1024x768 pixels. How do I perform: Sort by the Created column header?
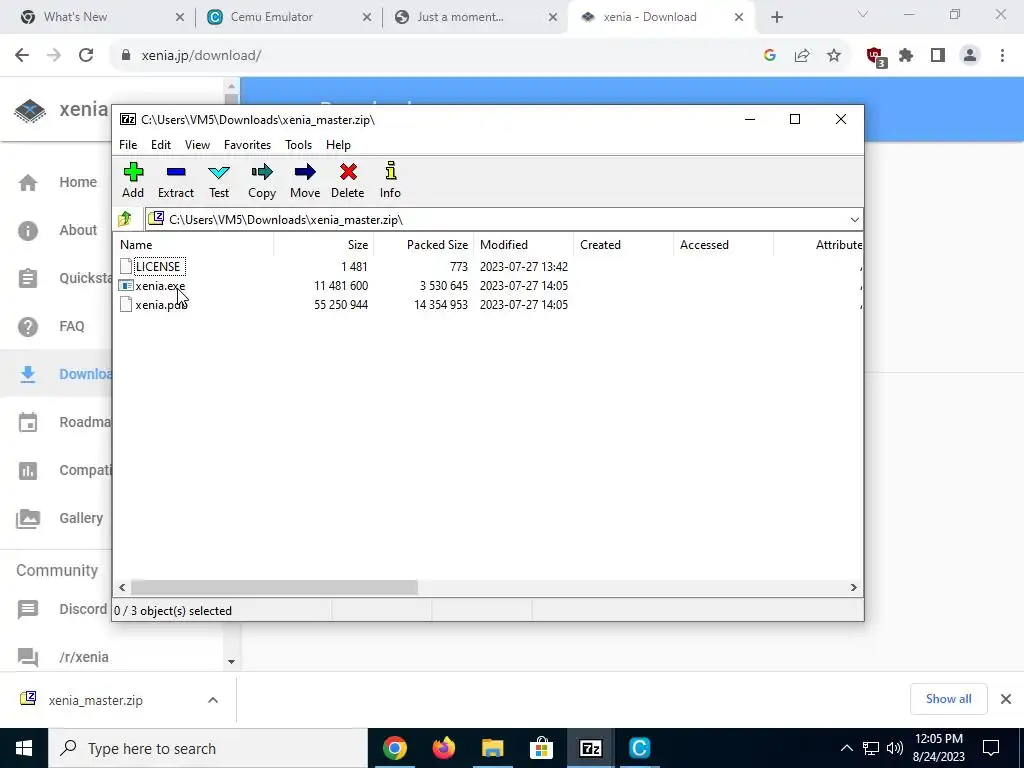pyautogui.click(x=623, y=245)
